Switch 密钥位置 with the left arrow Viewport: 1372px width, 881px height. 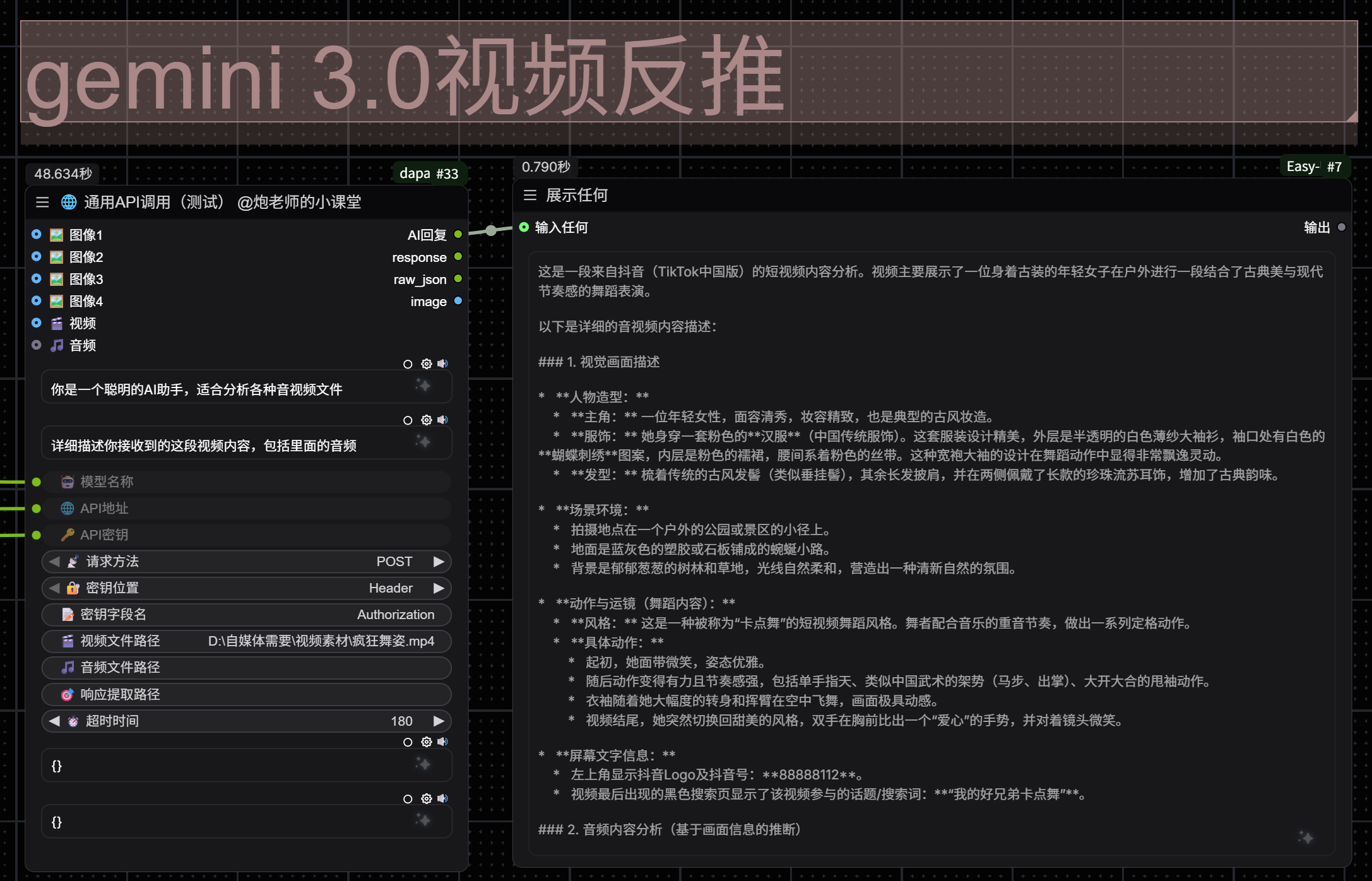coord(54,588)
